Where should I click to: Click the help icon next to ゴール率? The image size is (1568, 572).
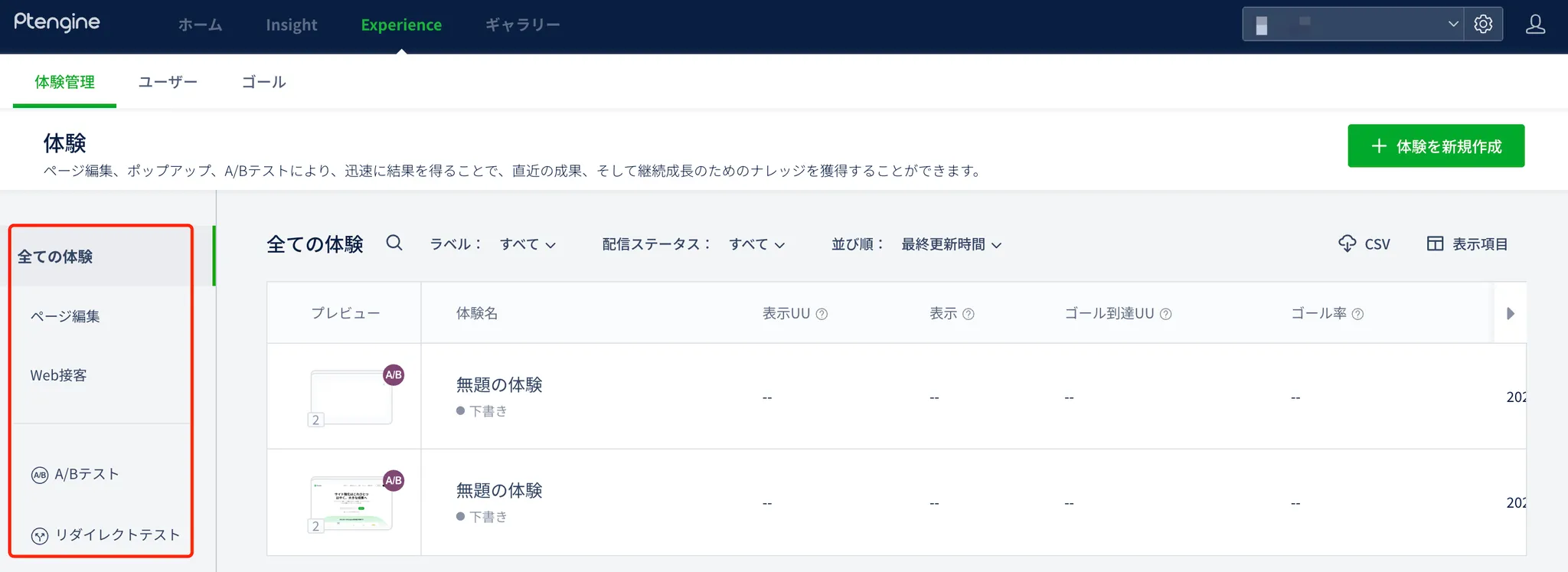tap(1357, 314)
